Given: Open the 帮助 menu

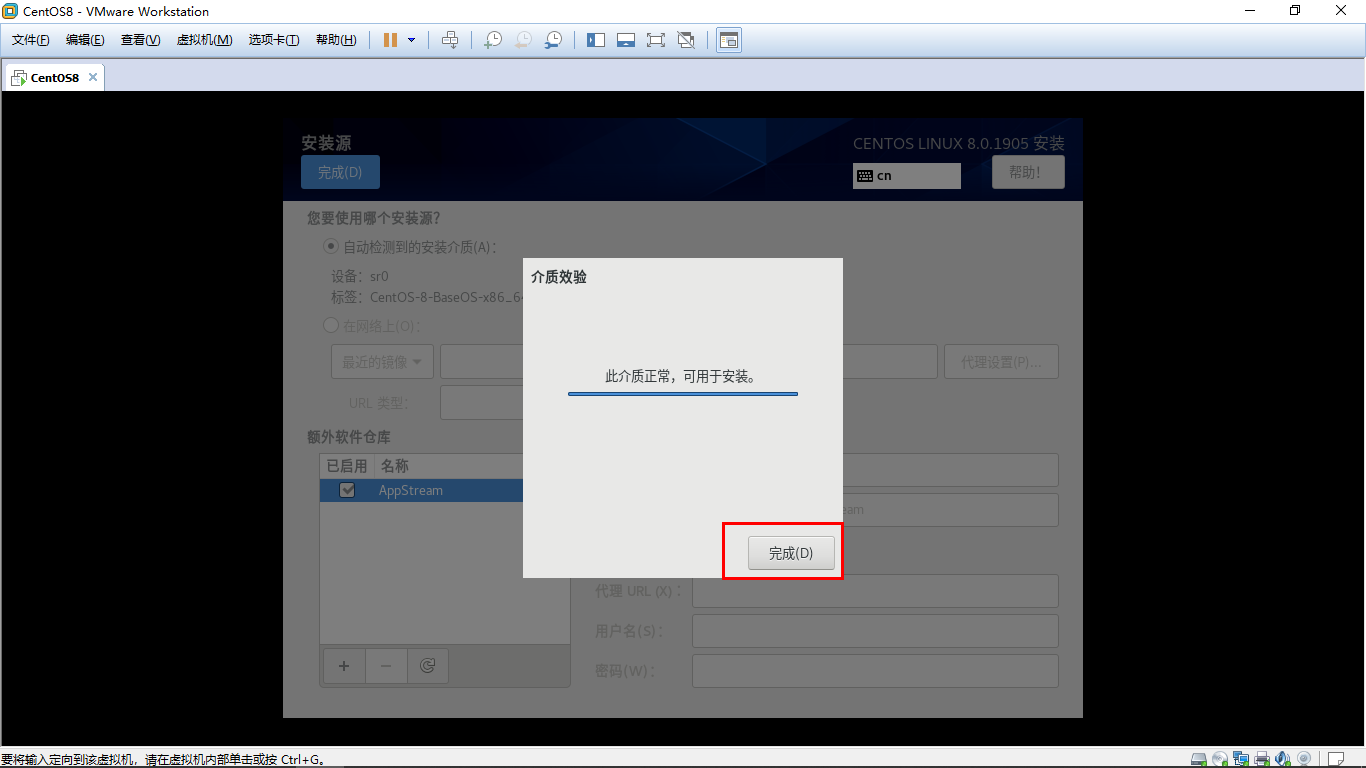Looking at the screenshot, I should (336, 40).
